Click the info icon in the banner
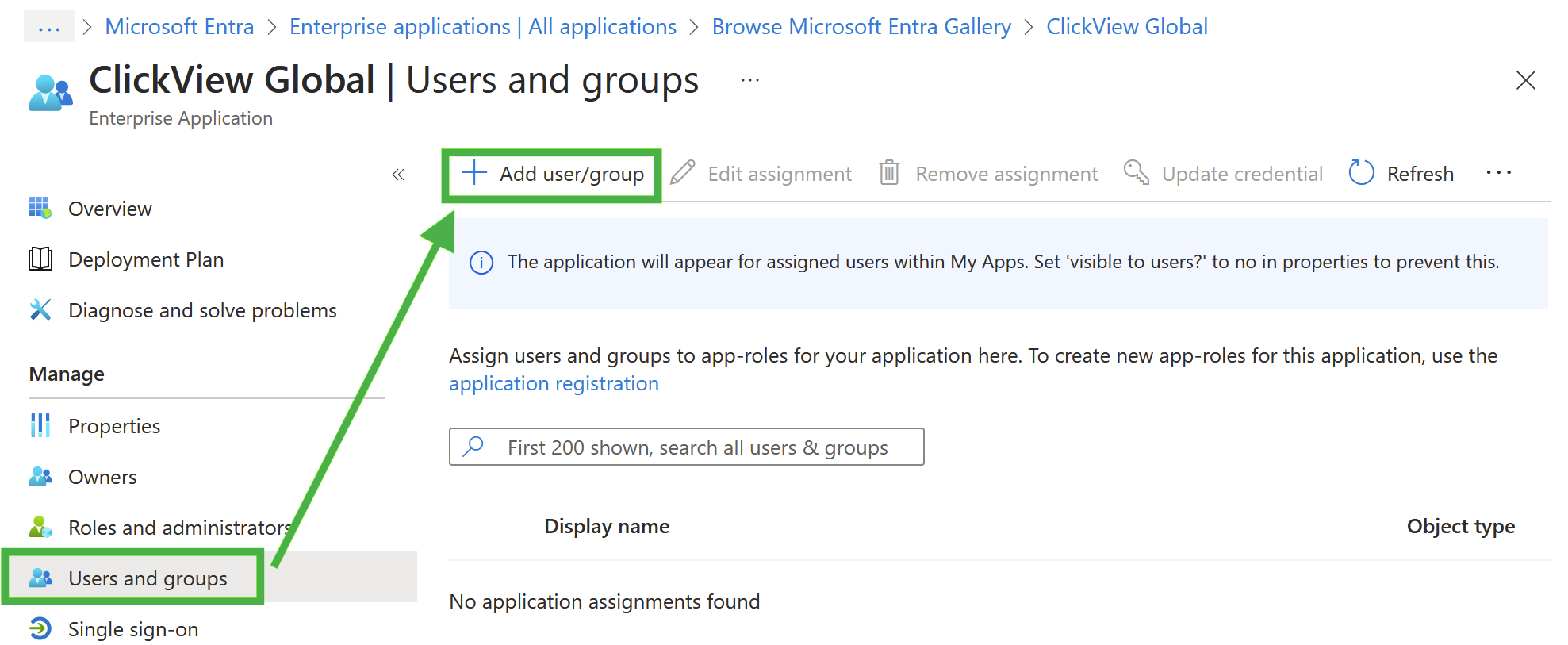The height and width of the screenshot is (645, 1568). pos(481,263)
